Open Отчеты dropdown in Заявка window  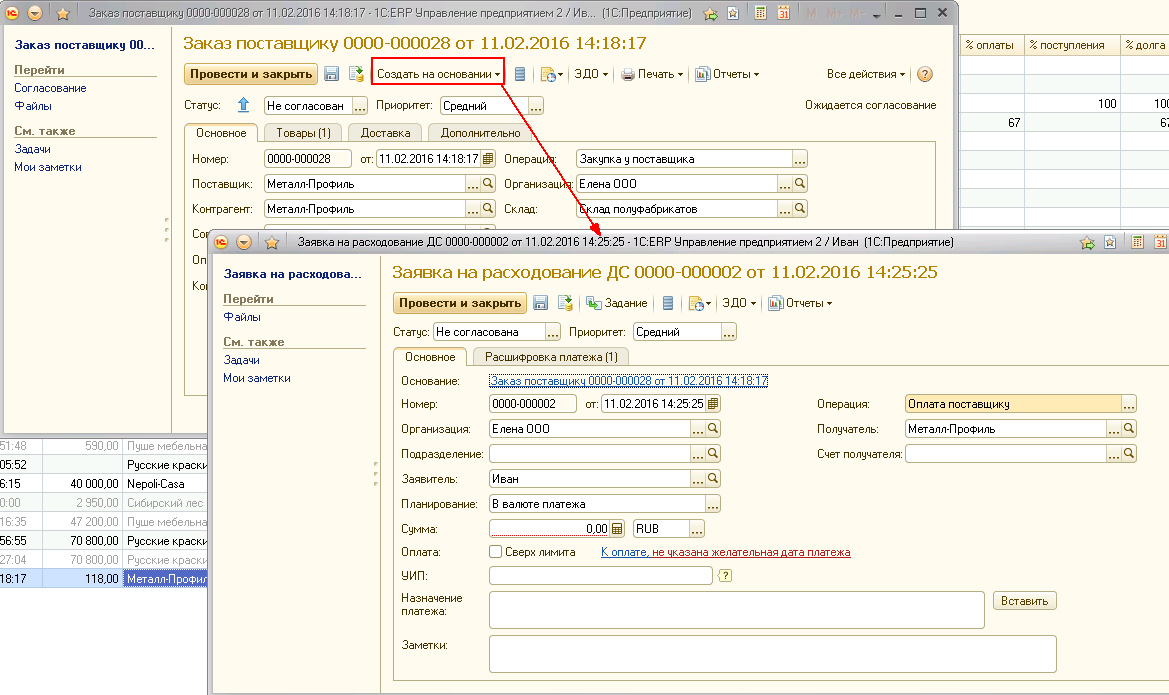click(x=800, y=303)
